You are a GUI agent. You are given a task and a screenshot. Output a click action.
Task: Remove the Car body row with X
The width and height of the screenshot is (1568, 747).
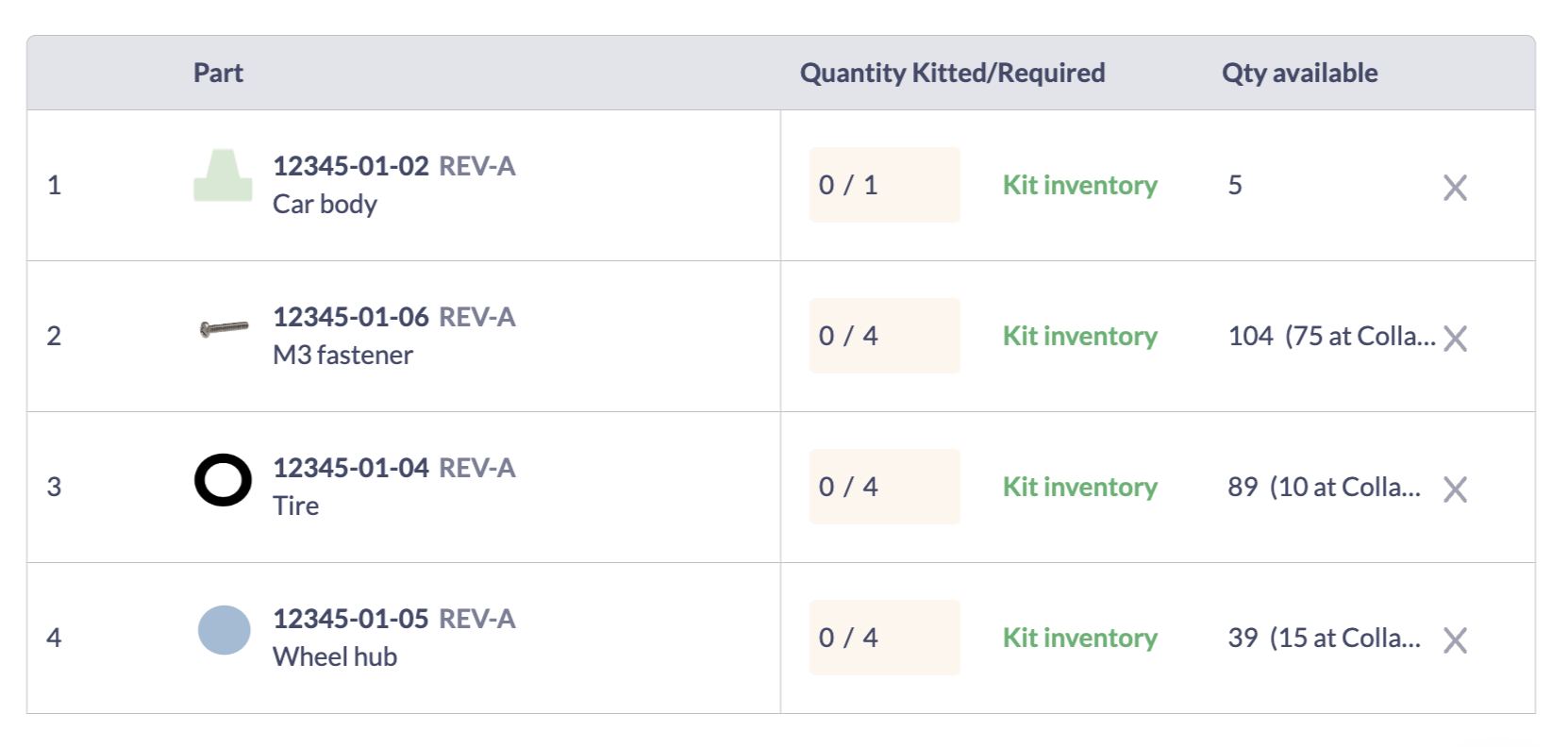(x=1455, y=188)
